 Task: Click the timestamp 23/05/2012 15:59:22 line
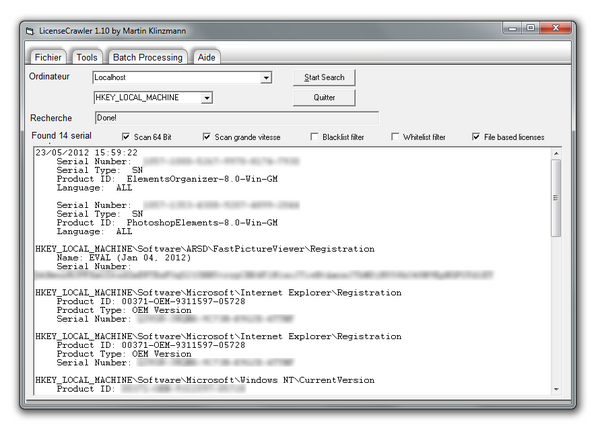coord(86,153)
